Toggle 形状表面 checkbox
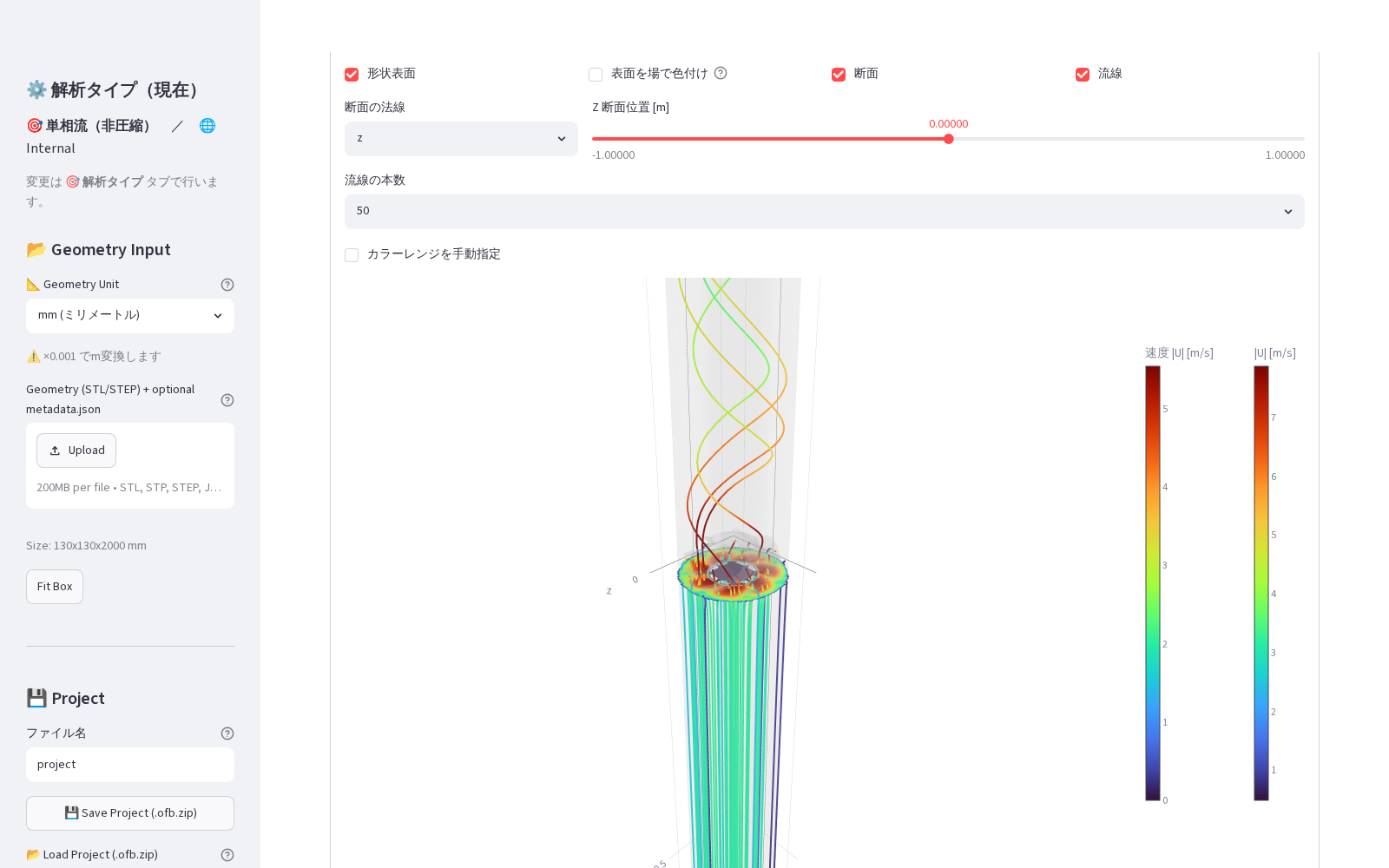 click(352, 75)
